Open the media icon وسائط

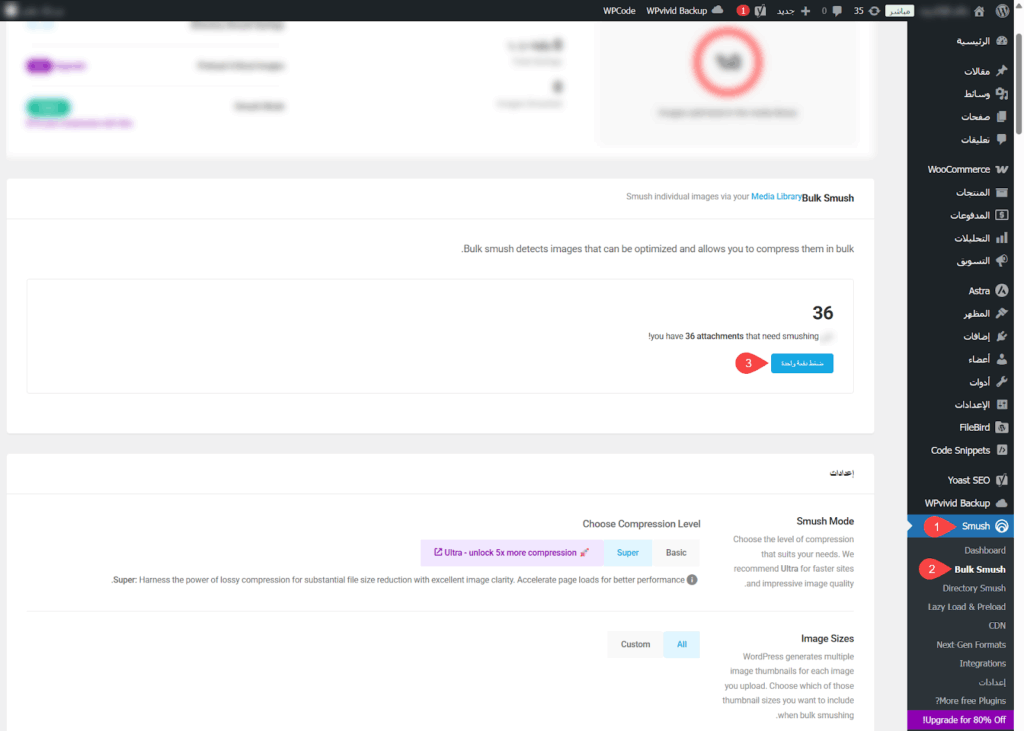(x=1002, y=93)
